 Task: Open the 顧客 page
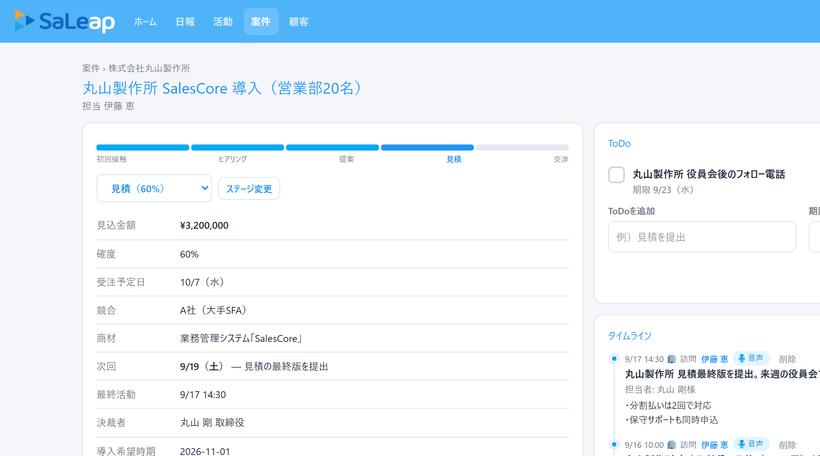(x=299, y=21)
